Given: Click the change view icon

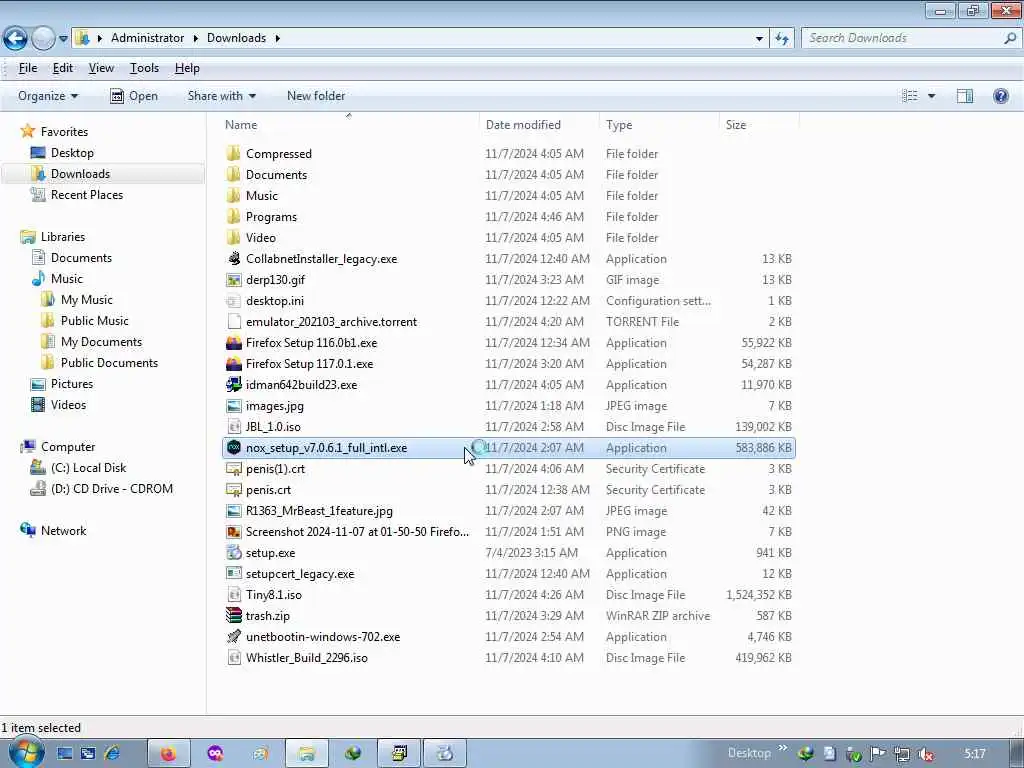Looking at the screenshot, I should (910, 96).
